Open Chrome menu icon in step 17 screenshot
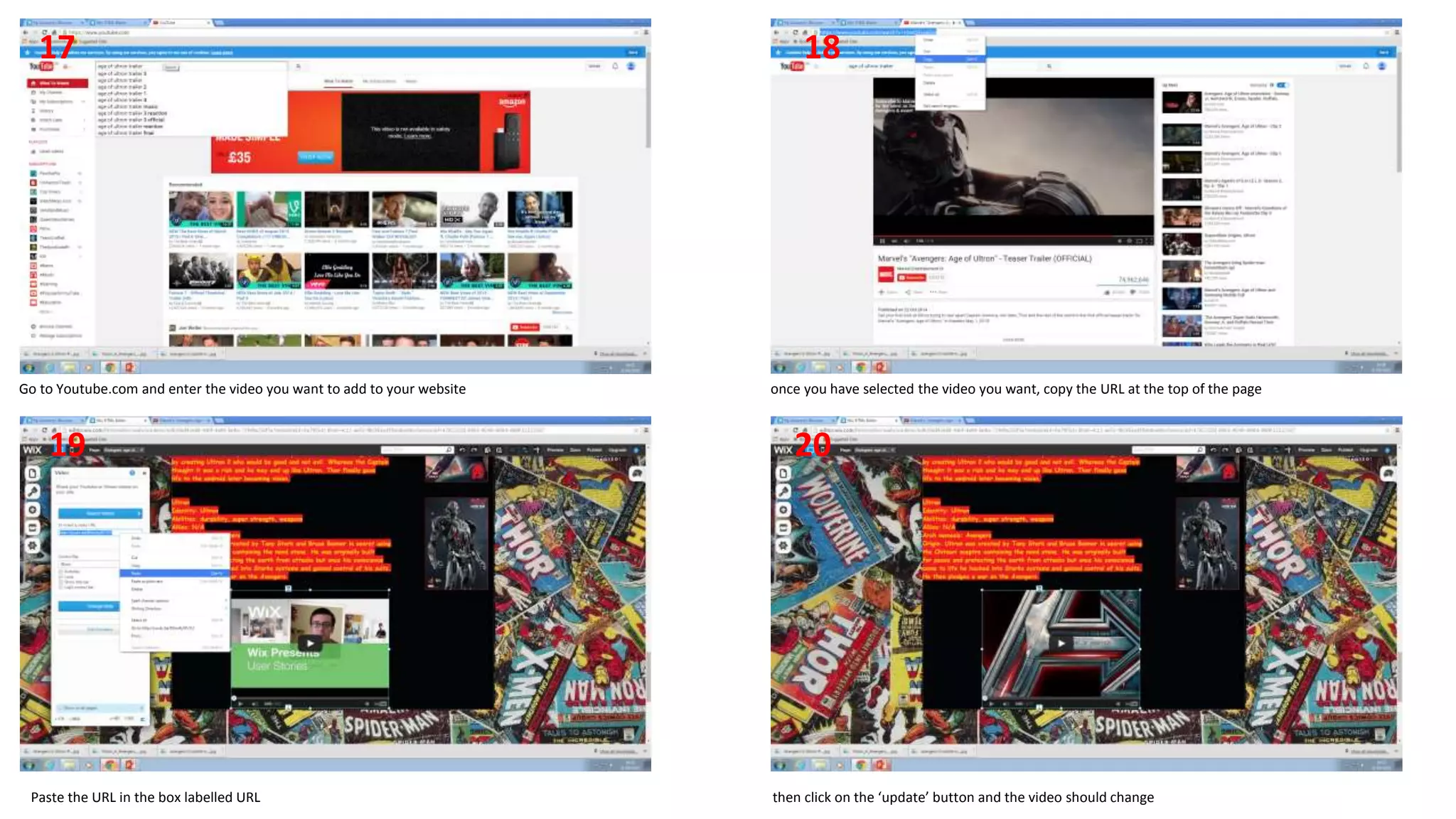Viewport: 1456px width, 819px height. (x=646, y=33)
